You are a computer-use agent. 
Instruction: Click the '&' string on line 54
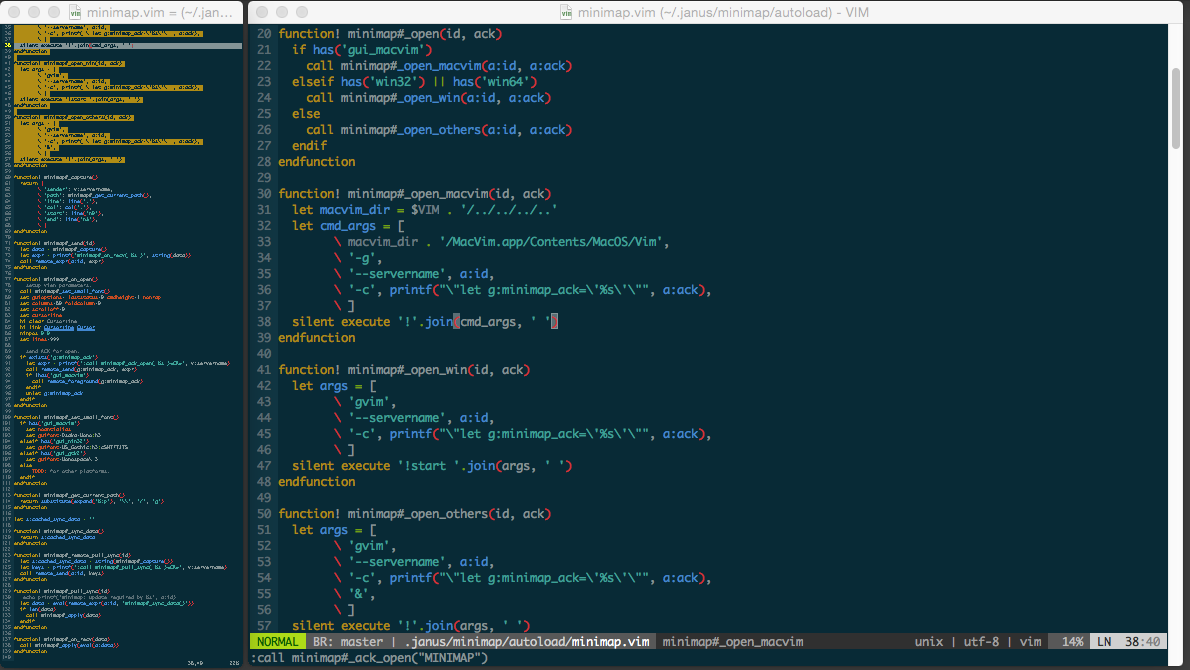[358, 594]
